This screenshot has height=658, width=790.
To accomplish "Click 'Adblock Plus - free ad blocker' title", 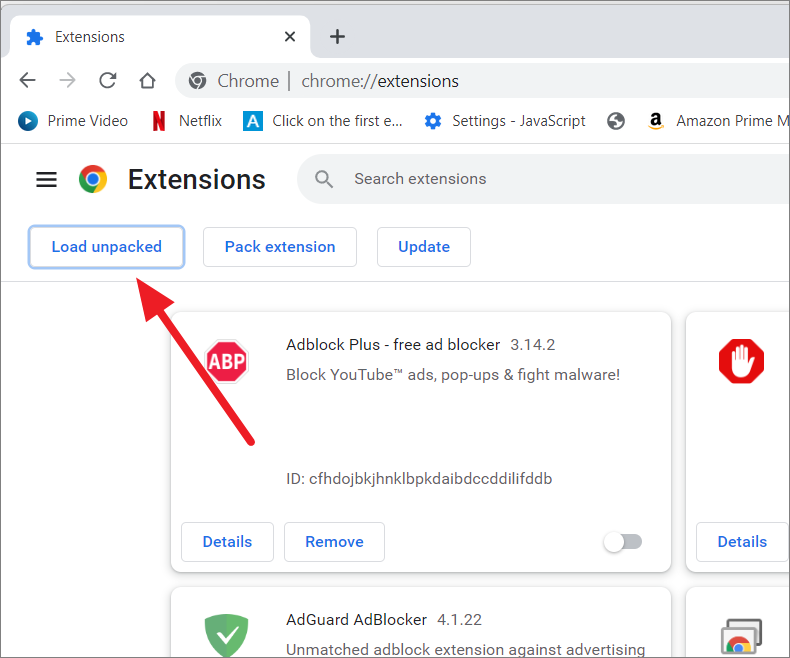I will [x=393, y=345].
